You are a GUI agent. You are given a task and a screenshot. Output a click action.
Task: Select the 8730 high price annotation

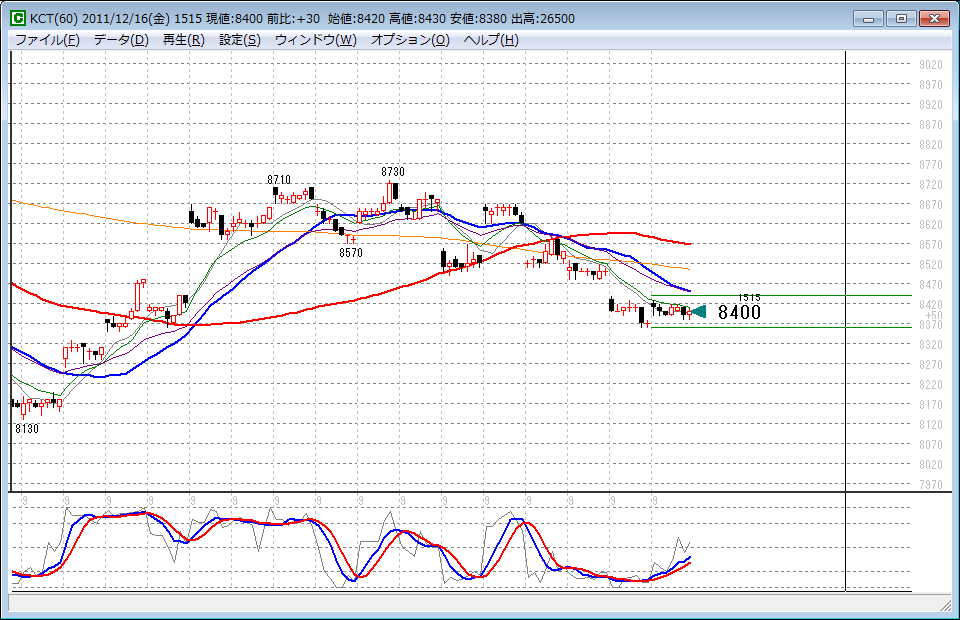(x=392, y=172)
